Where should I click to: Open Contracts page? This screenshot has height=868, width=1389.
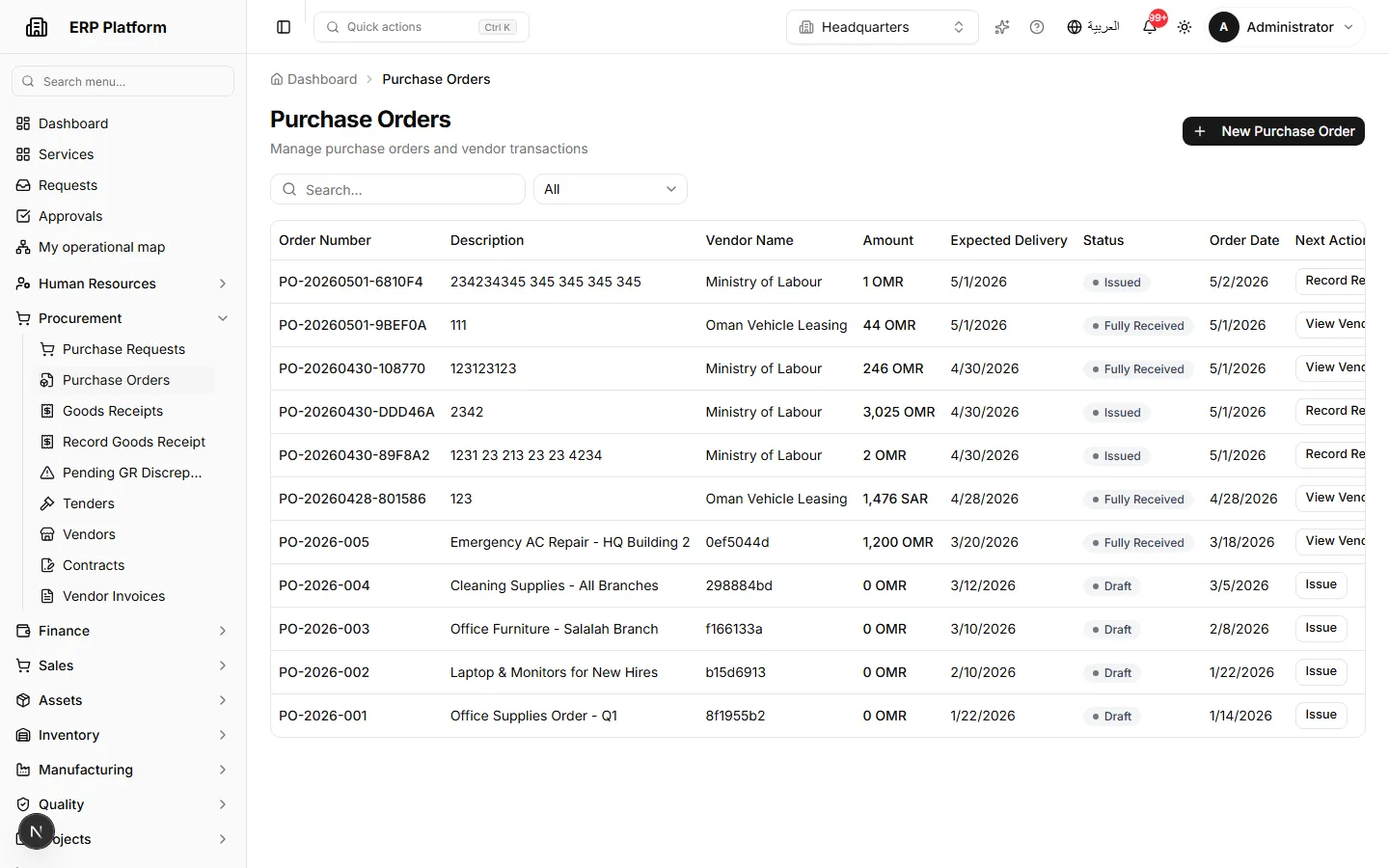(x=123, y=565)
